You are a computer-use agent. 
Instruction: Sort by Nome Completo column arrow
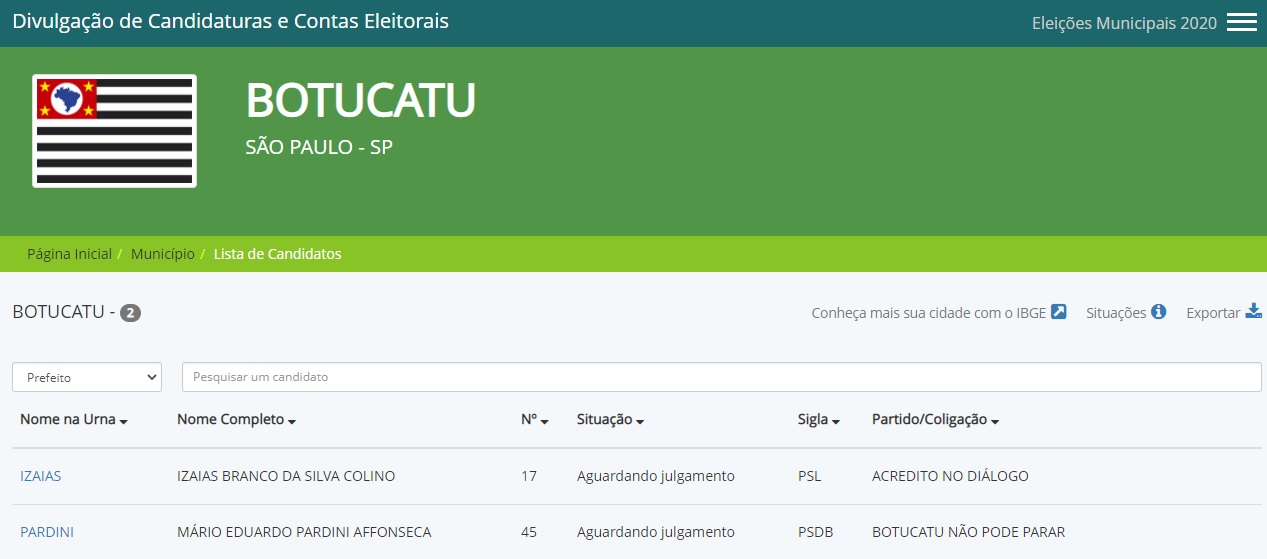292,421
